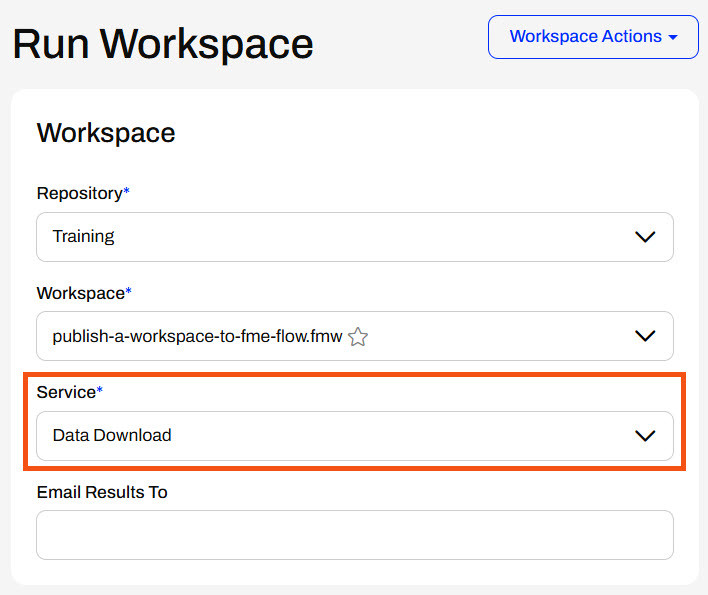
Task: Click the 'Workspace Actions' button text
Action: tap(585, 37)
